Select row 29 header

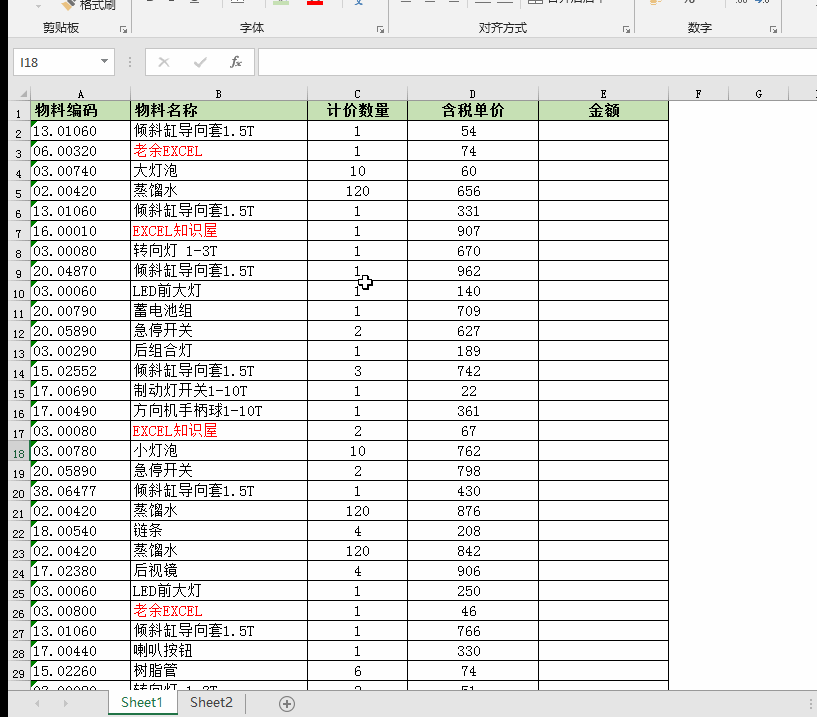pyautogui.click(x=19, y=673)
